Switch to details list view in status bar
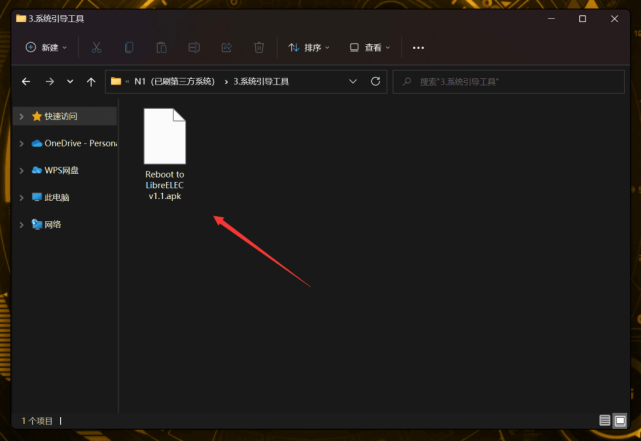The width and height of the screenshot is (641, 441). (605, 420)
